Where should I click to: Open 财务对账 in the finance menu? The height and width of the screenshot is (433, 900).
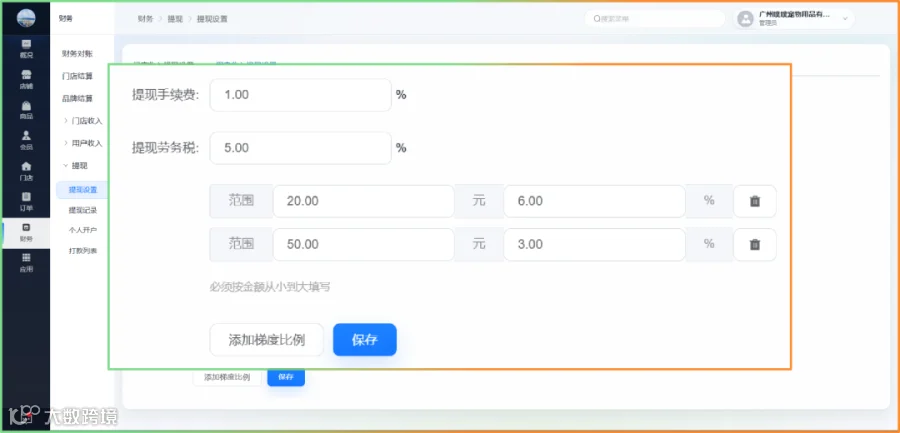click(77, 53)
